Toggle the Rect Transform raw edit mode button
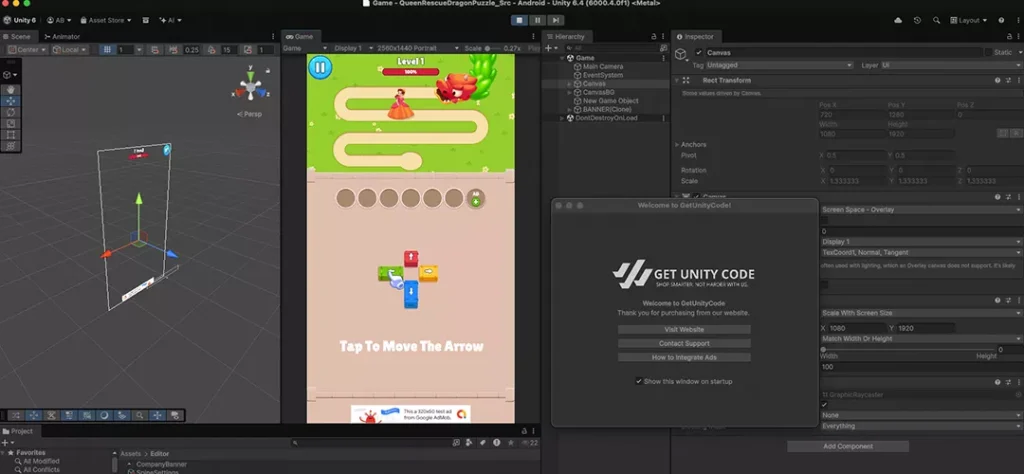The width and height of the screenshot is (1024, 474). click(1016, 133)
